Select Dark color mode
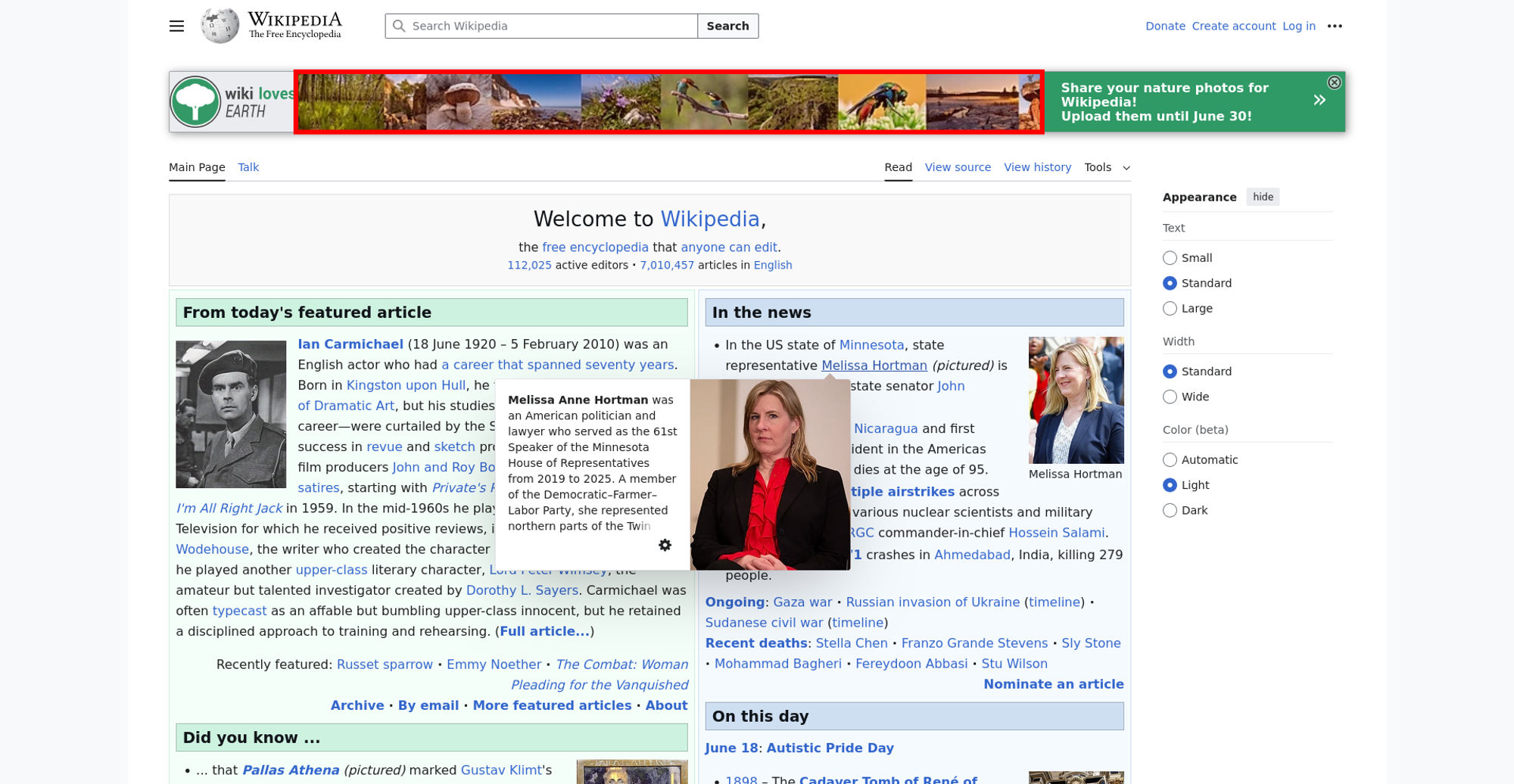Screen dimensions: 1514x784 coord(1170,510)
